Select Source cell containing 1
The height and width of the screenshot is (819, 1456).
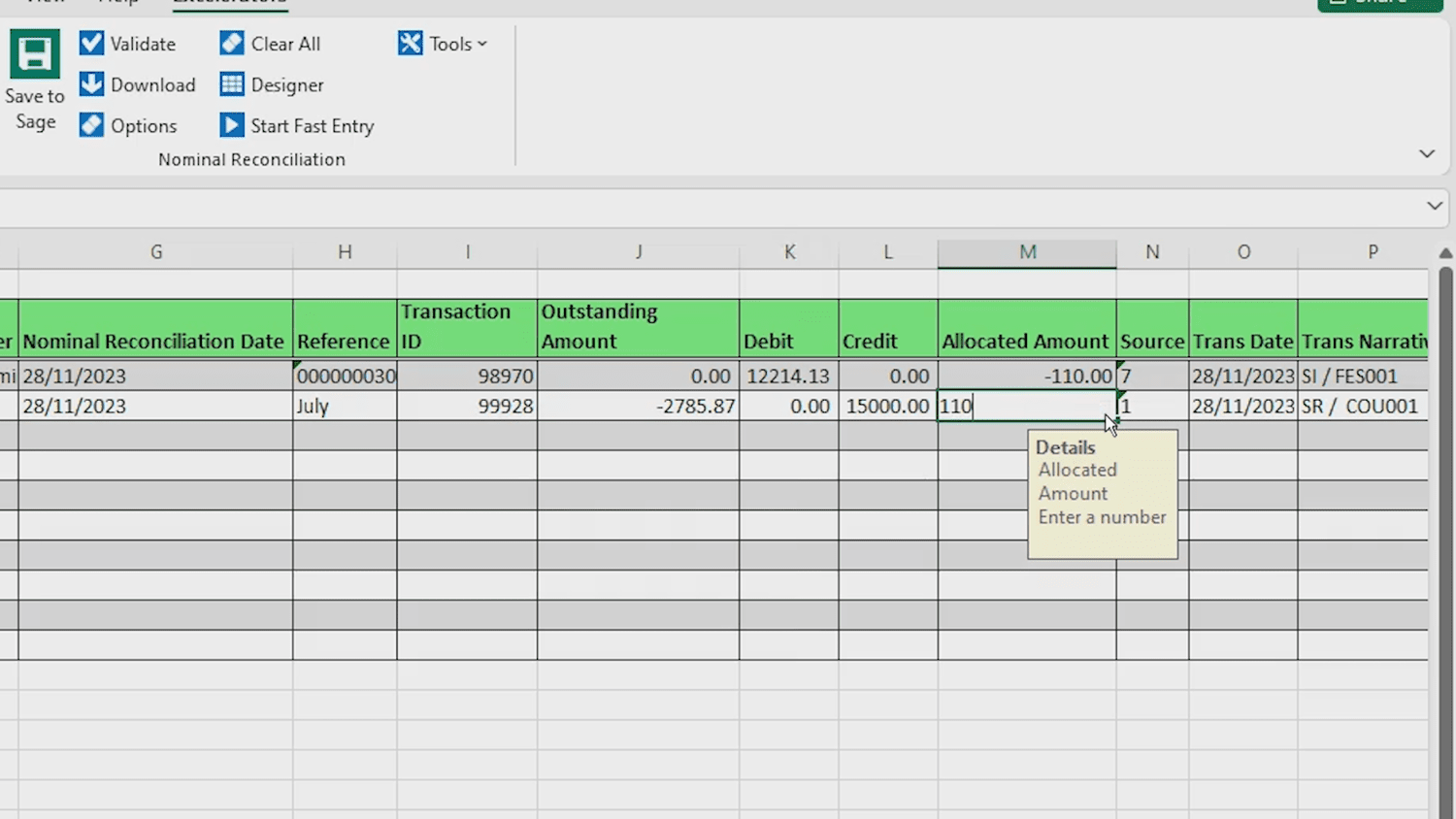[1152, 406]
